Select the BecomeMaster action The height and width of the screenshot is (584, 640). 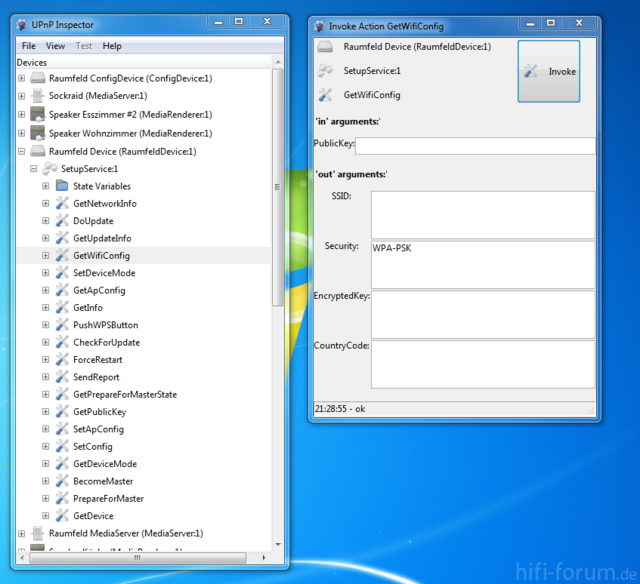click(103, 481)
